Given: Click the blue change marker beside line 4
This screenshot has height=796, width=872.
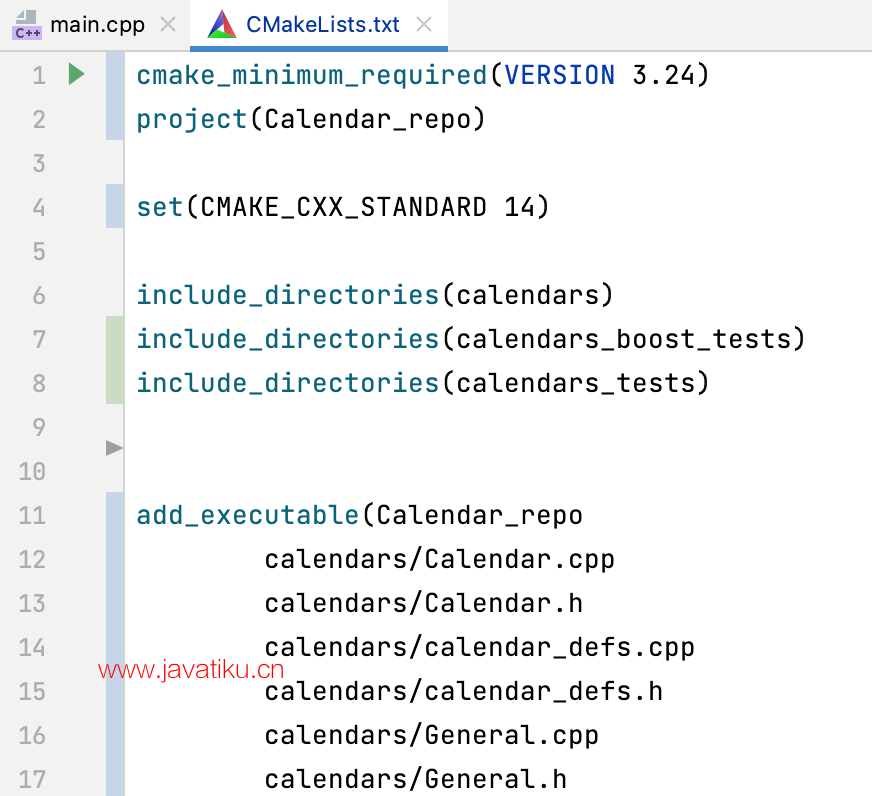Looking at the screenshot, I should click(114, 207).
